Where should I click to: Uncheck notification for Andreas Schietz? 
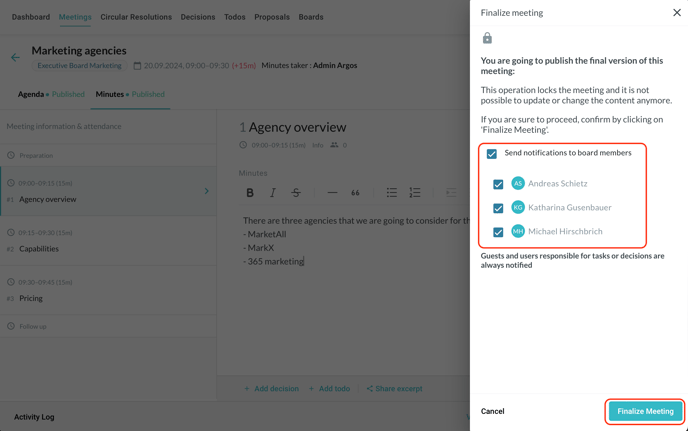[498, 184]
